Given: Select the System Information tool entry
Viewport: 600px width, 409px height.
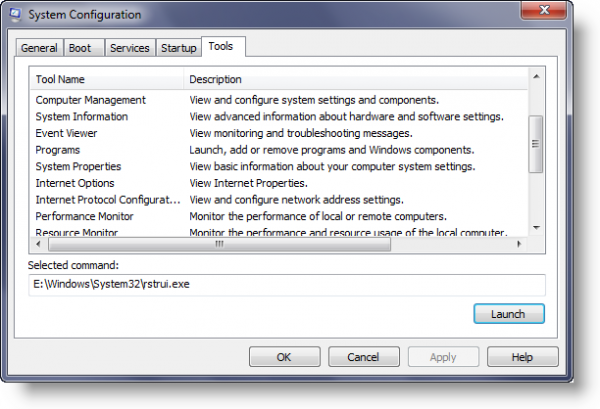Looking at the screenshot, I should click(82, 117).
